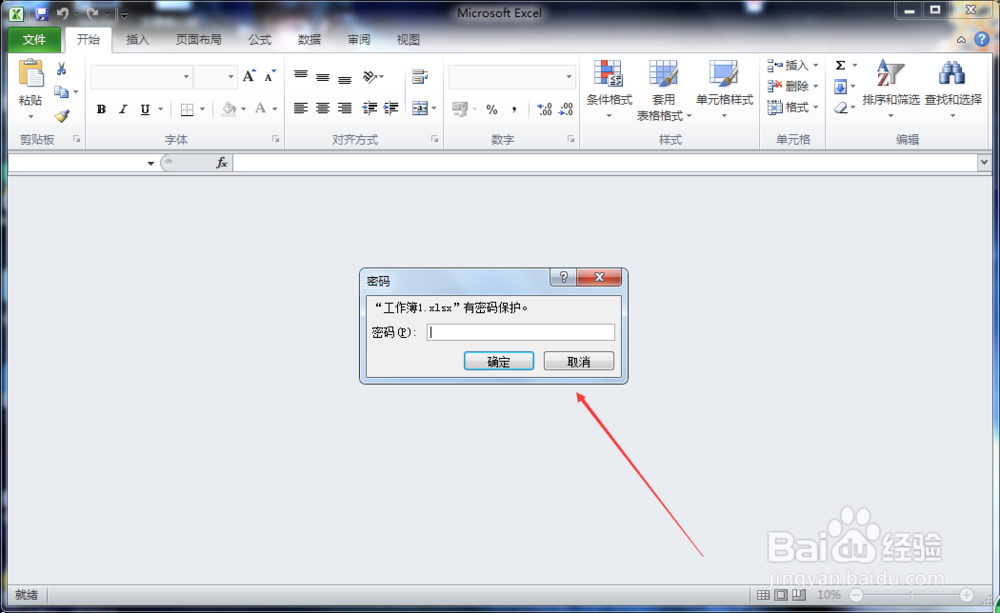The width and height of the screenshot is (1000, 613).
Task: Switch to the 数据 tab
Action: click(x=309, y=40)
